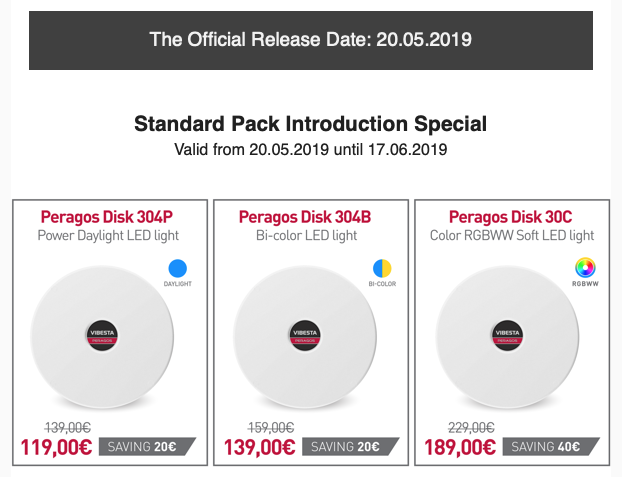The width and height of the screenshot is (622, 477).
Task: Open the Peragos Disk 30C title link
Action: click(x=511, y=217)
